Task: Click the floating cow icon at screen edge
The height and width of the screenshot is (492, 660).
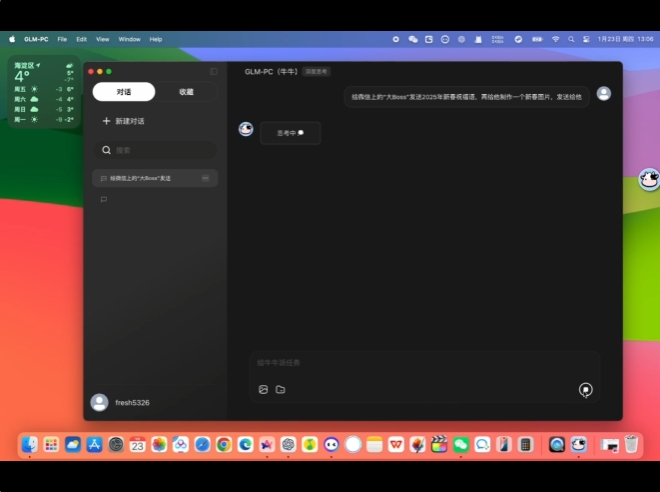Action: click(649, 179)
